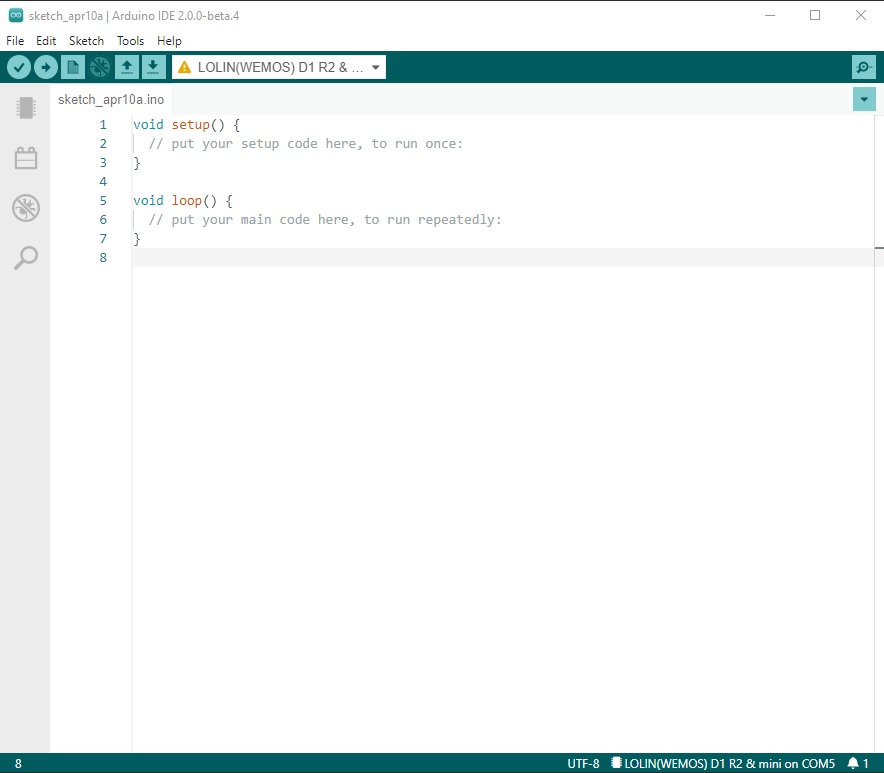Upload the sketch using the arrow icon
The height and width of the screenshot is (773, 884).
[46, 66]
